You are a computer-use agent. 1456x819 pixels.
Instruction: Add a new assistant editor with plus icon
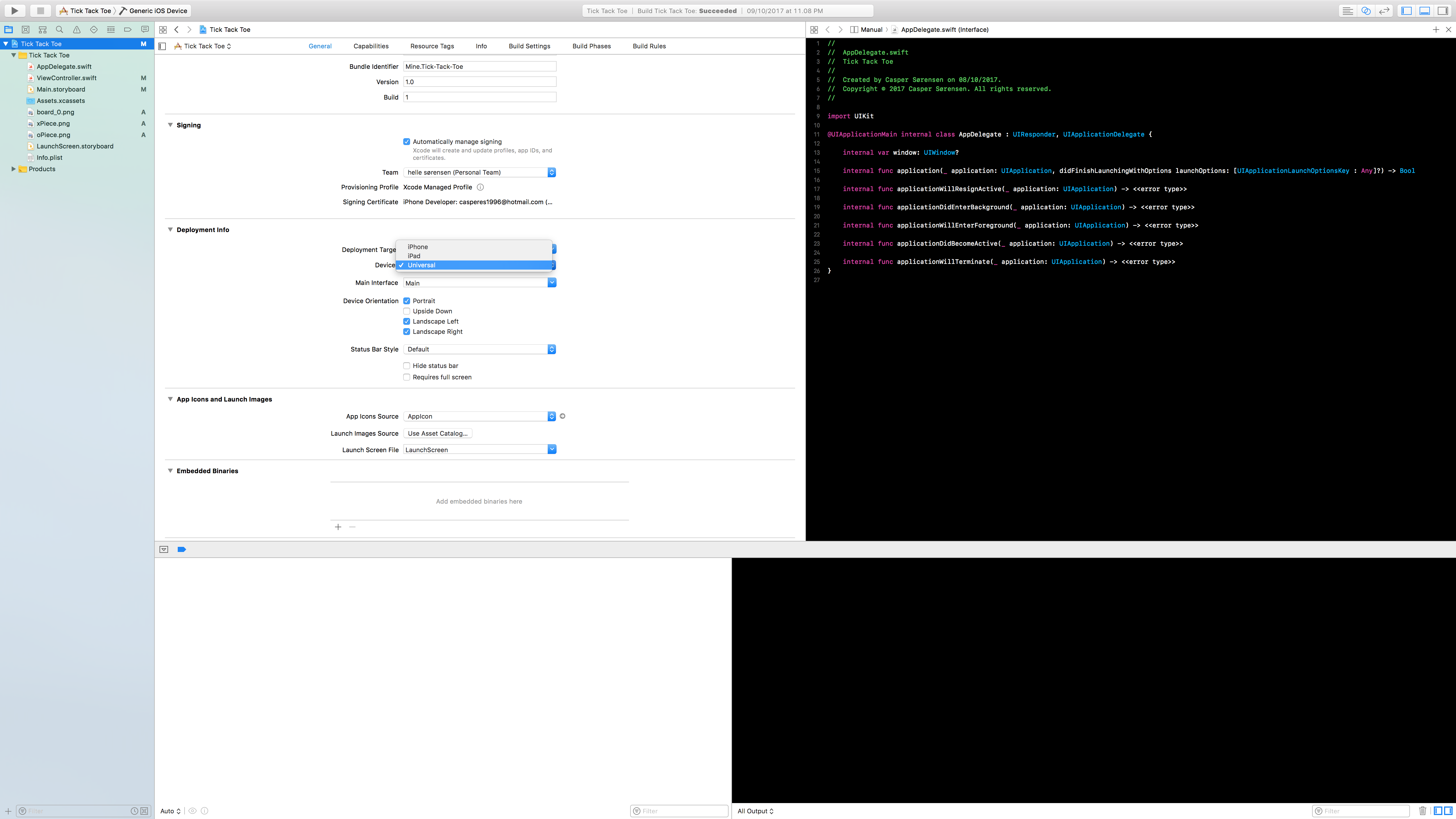coord(1436,29)
